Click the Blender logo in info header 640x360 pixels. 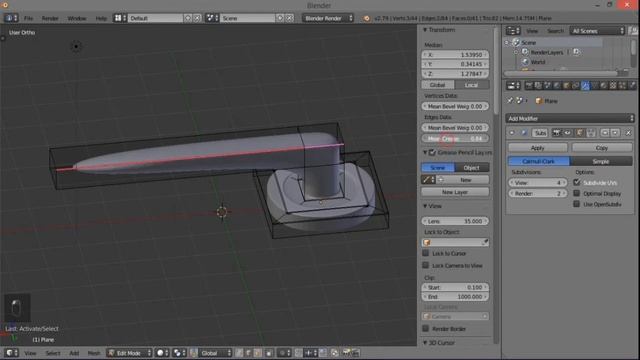[367, 18]
